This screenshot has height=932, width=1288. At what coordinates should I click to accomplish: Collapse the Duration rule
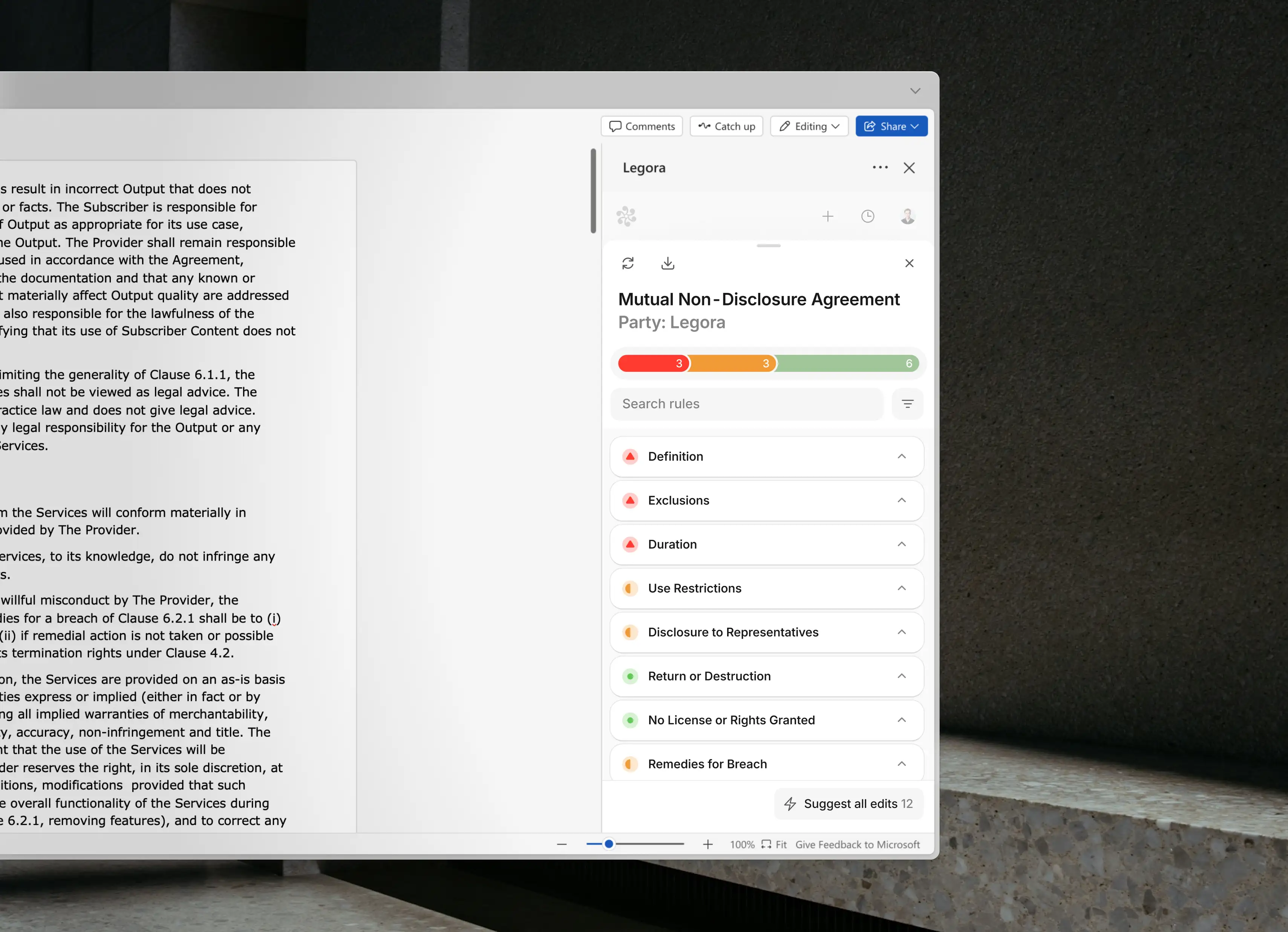(x=902, y=544)
